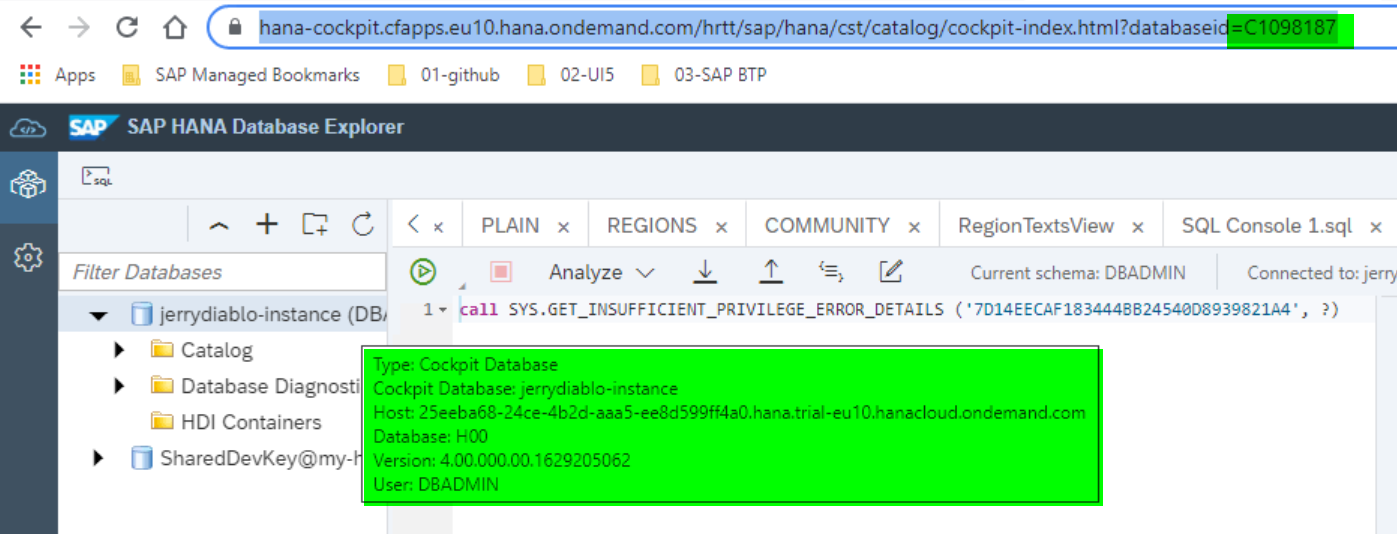The image size is (1397, 534).
Task: Go back in the browser
Action: click(x=31, y=27)
